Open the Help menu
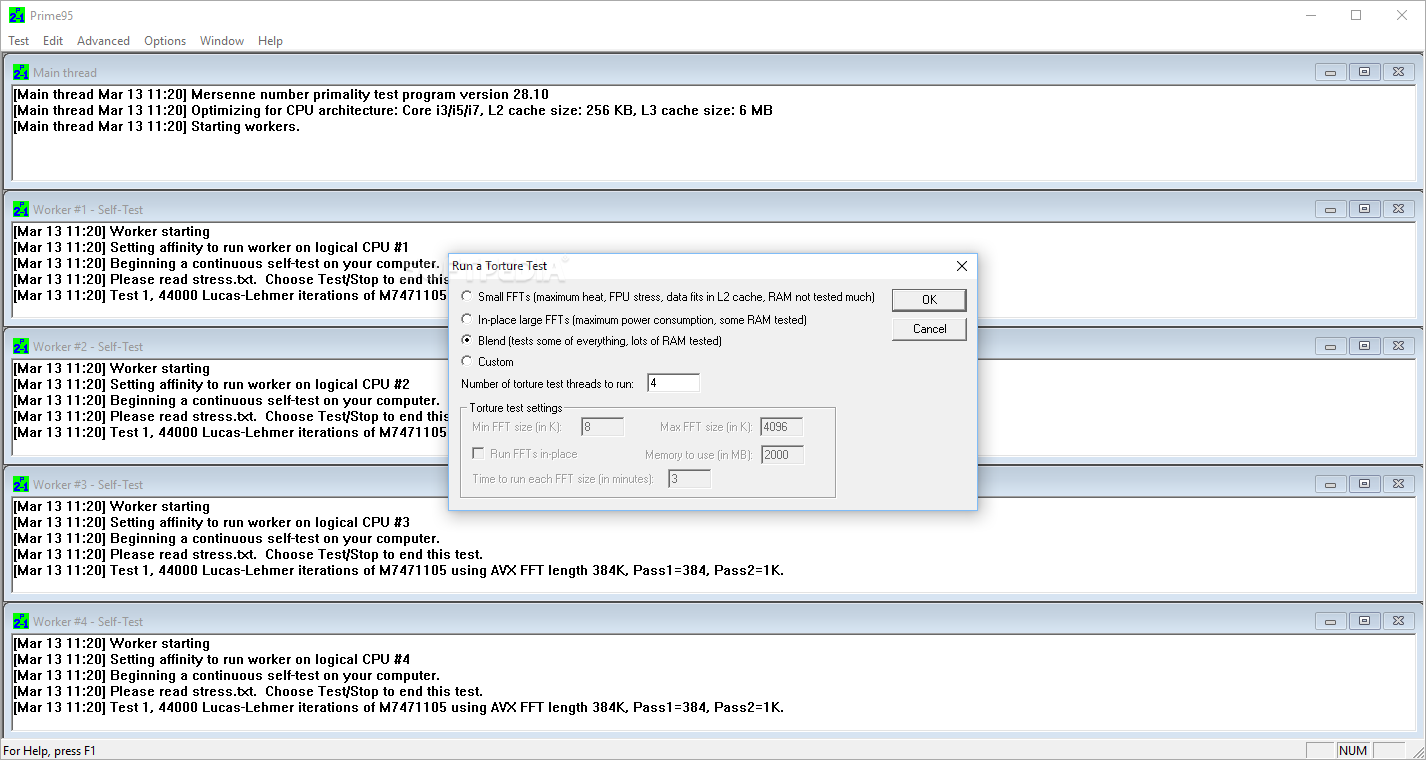The image size is (1426, 760). [270, 41]
